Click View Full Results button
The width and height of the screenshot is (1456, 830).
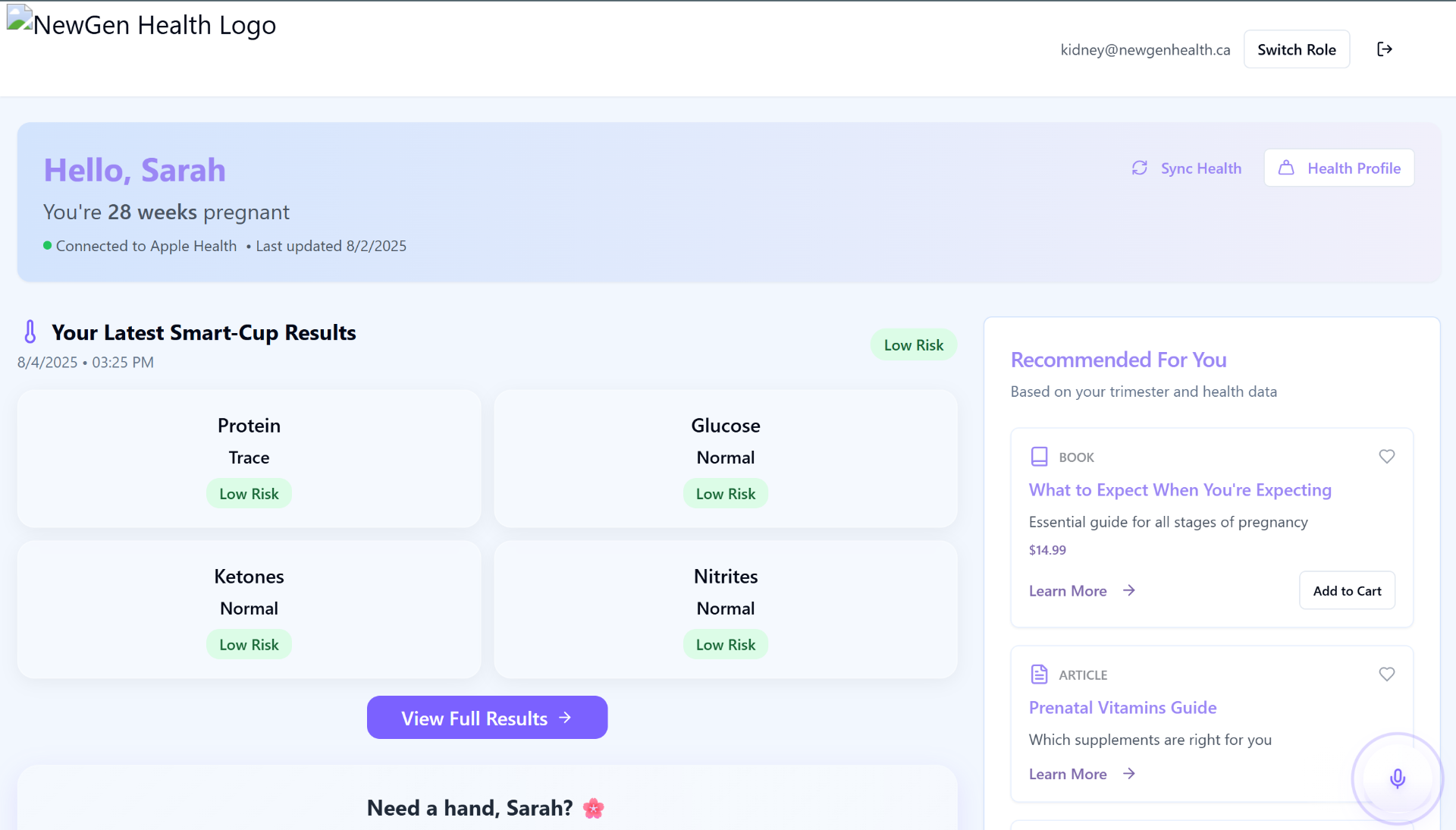pyautogui.click(x=487, y=718)
